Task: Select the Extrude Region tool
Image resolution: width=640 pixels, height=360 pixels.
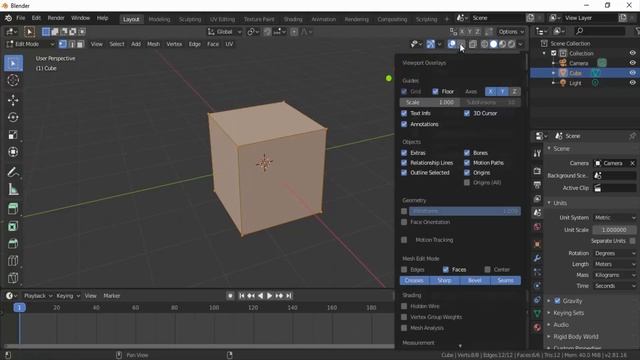Action: point(13,209)
